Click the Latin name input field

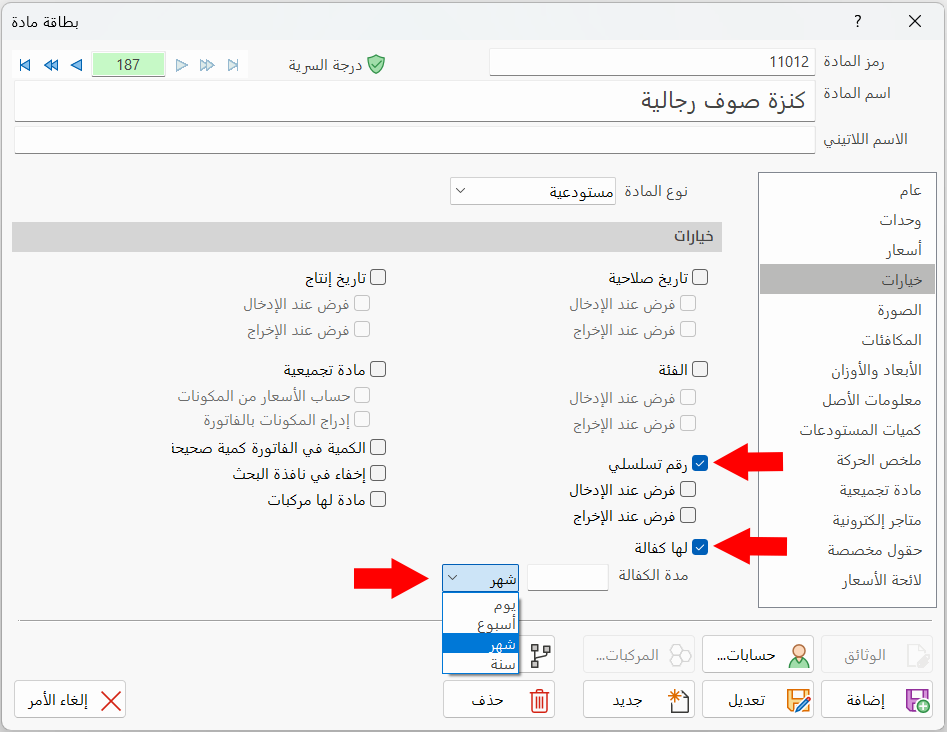point(415,140)
